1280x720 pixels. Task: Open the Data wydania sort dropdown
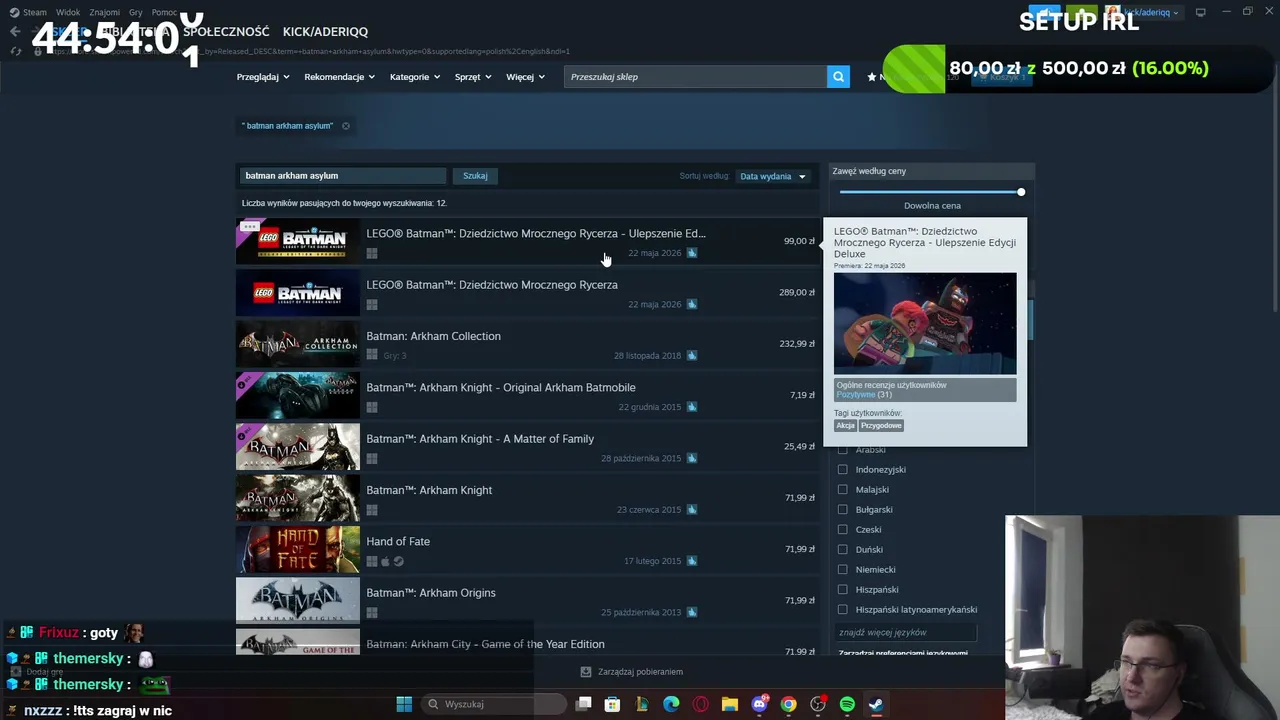pos(773,176)
